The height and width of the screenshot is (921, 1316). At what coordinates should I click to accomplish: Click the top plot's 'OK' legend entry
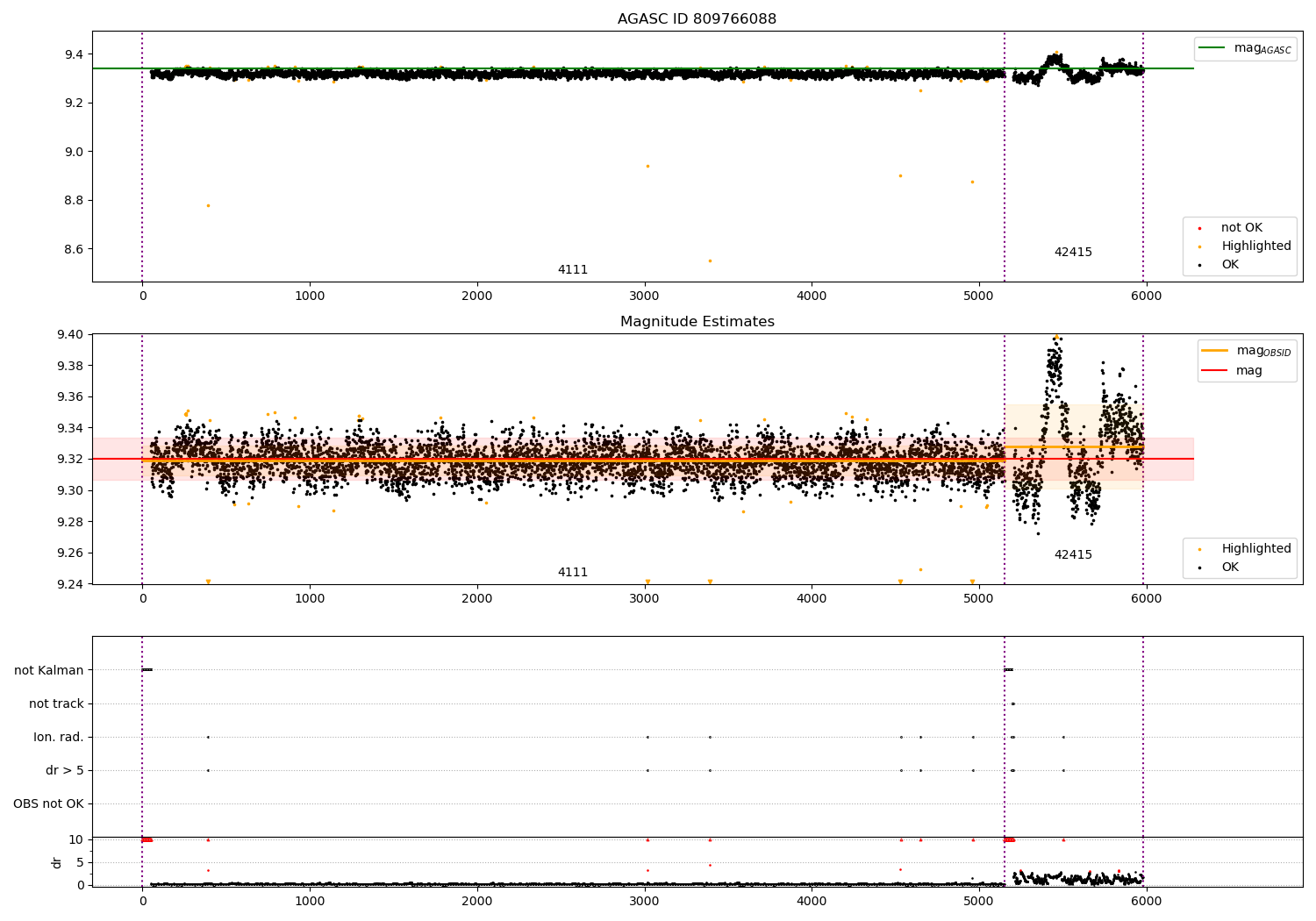pos(1219,265)
